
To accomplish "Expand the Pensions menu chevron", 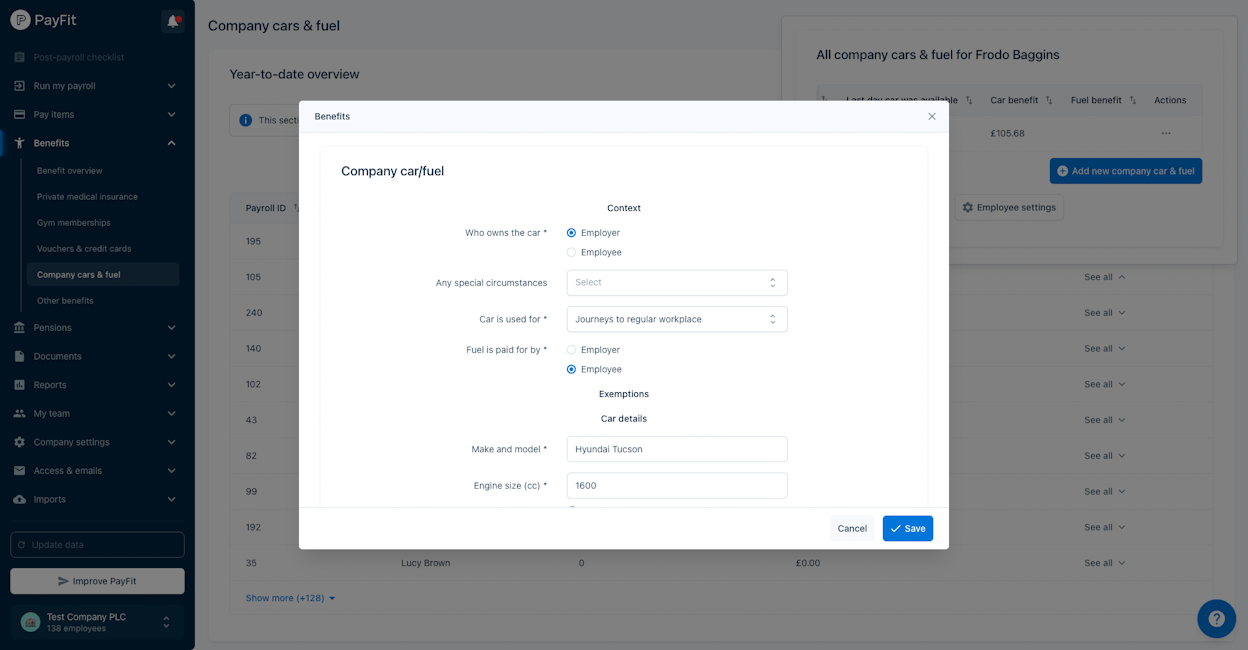I will click(x=171, y=328).
